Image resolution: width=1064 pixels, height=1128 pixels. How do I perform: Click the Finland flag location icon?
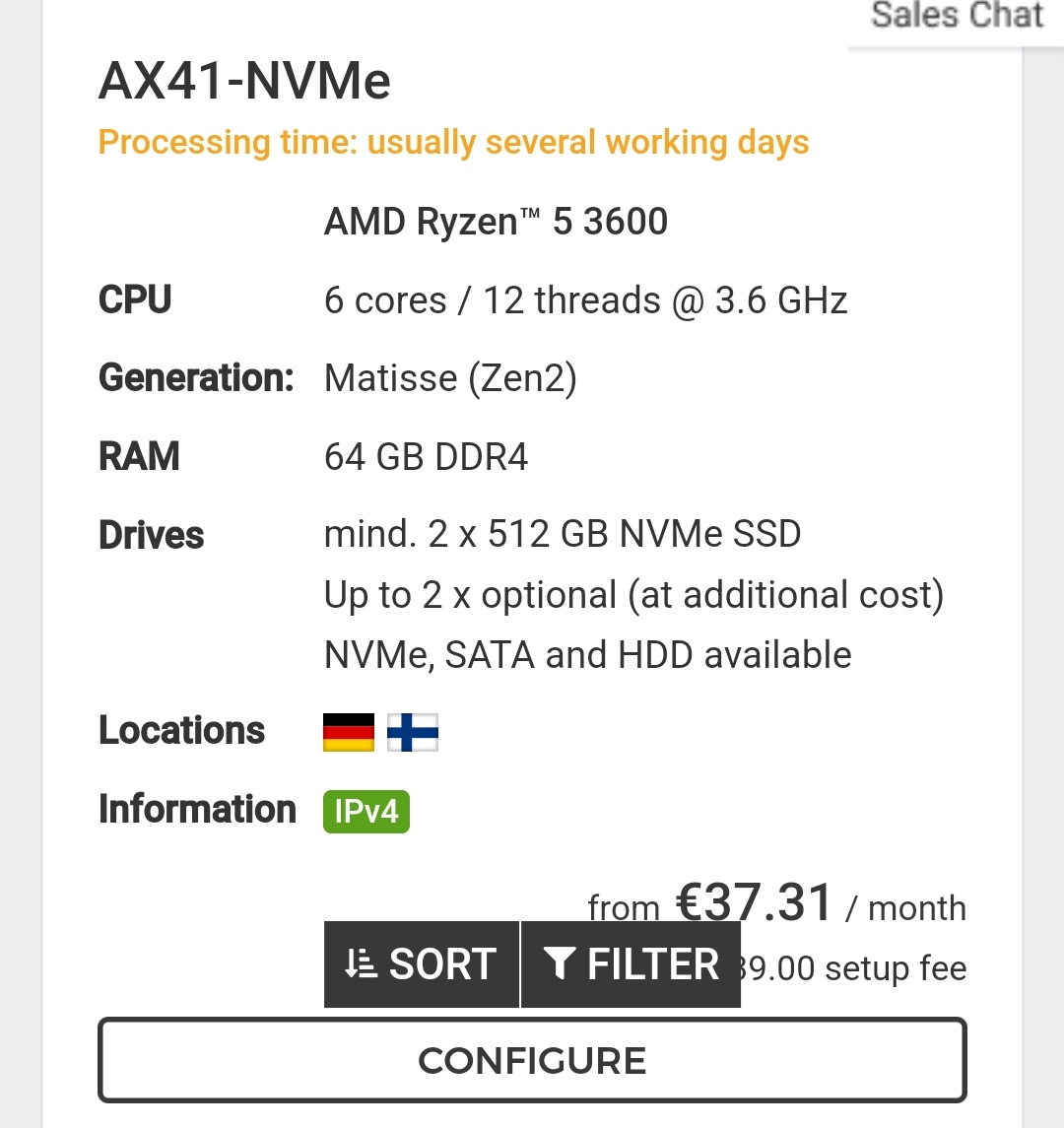coord(412,732)
